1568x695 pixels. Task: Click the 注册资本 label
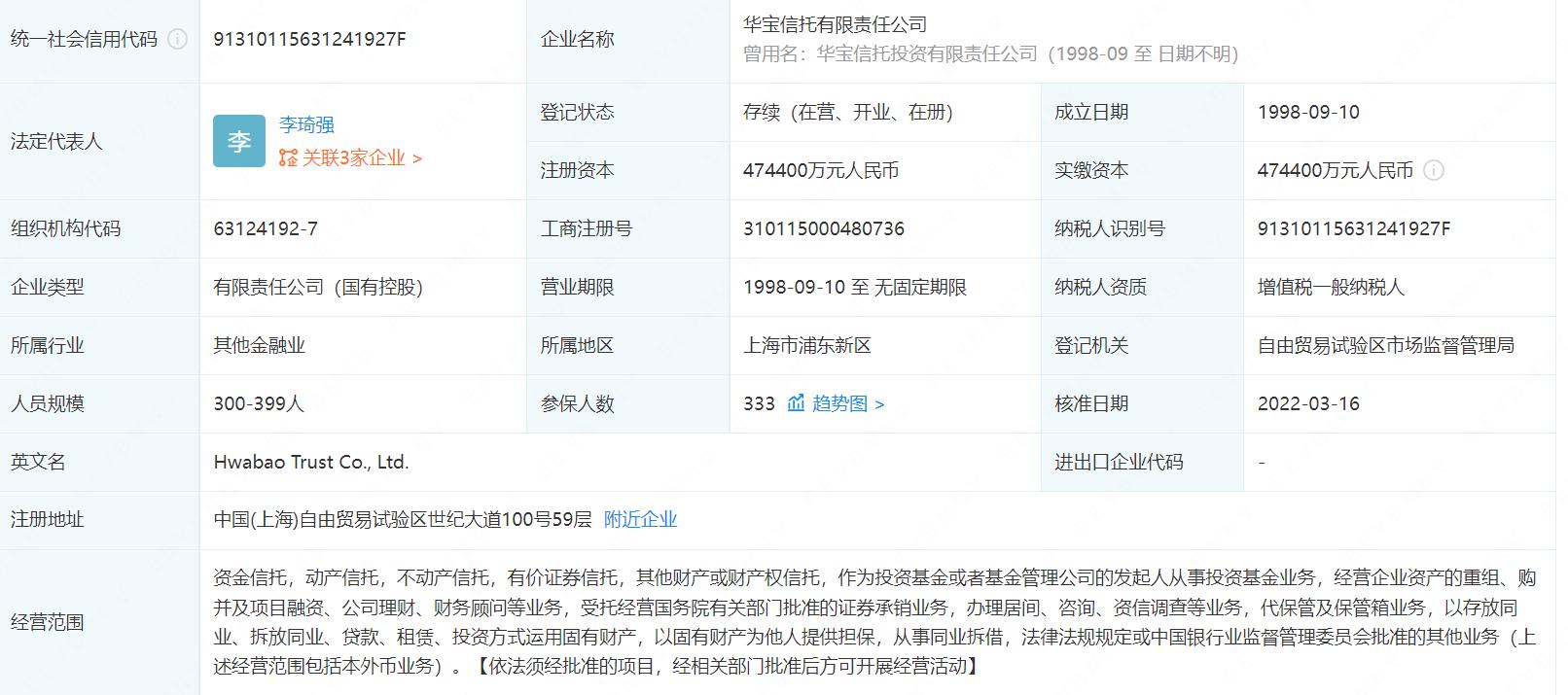coord(577,170)
